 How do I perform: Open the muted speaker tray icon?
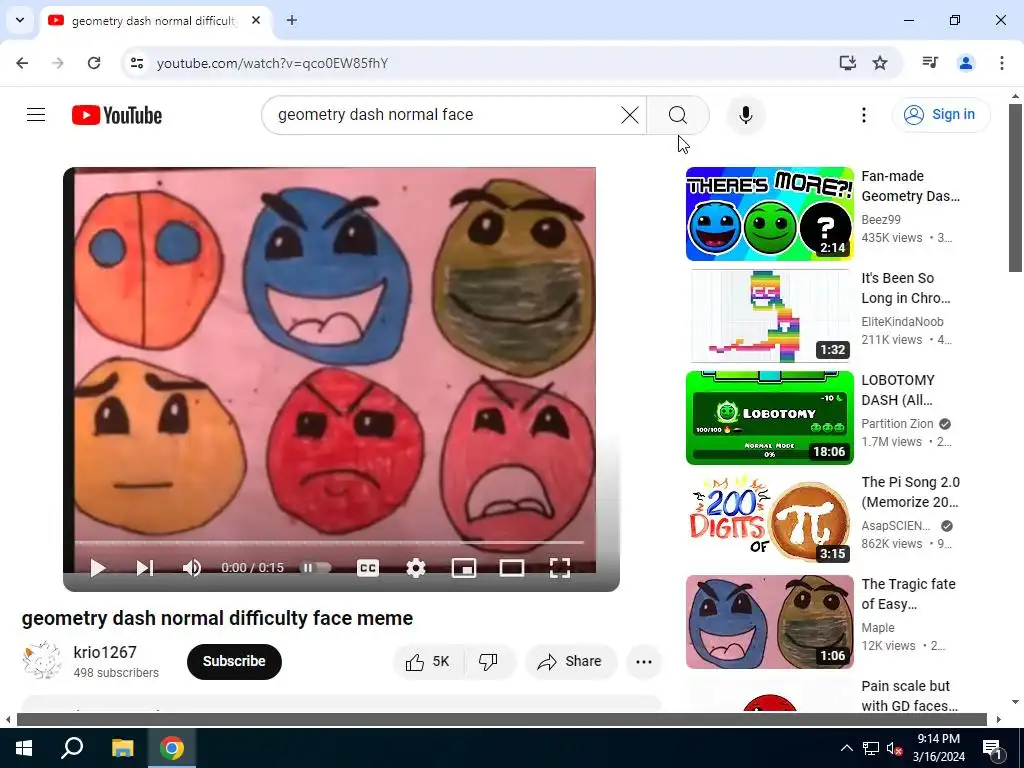(x=894, y=748)
